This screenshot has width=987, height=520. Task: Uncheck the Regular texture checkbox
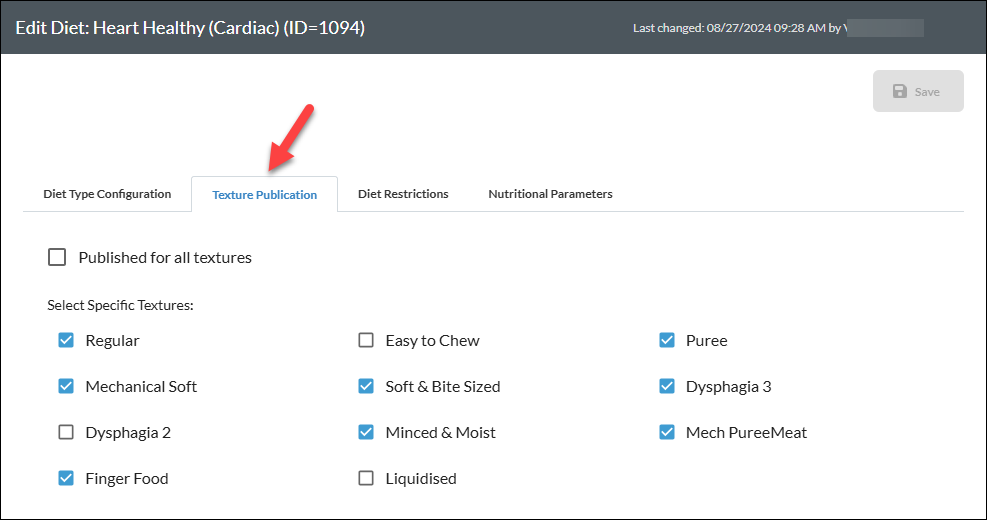pos(66,340)
